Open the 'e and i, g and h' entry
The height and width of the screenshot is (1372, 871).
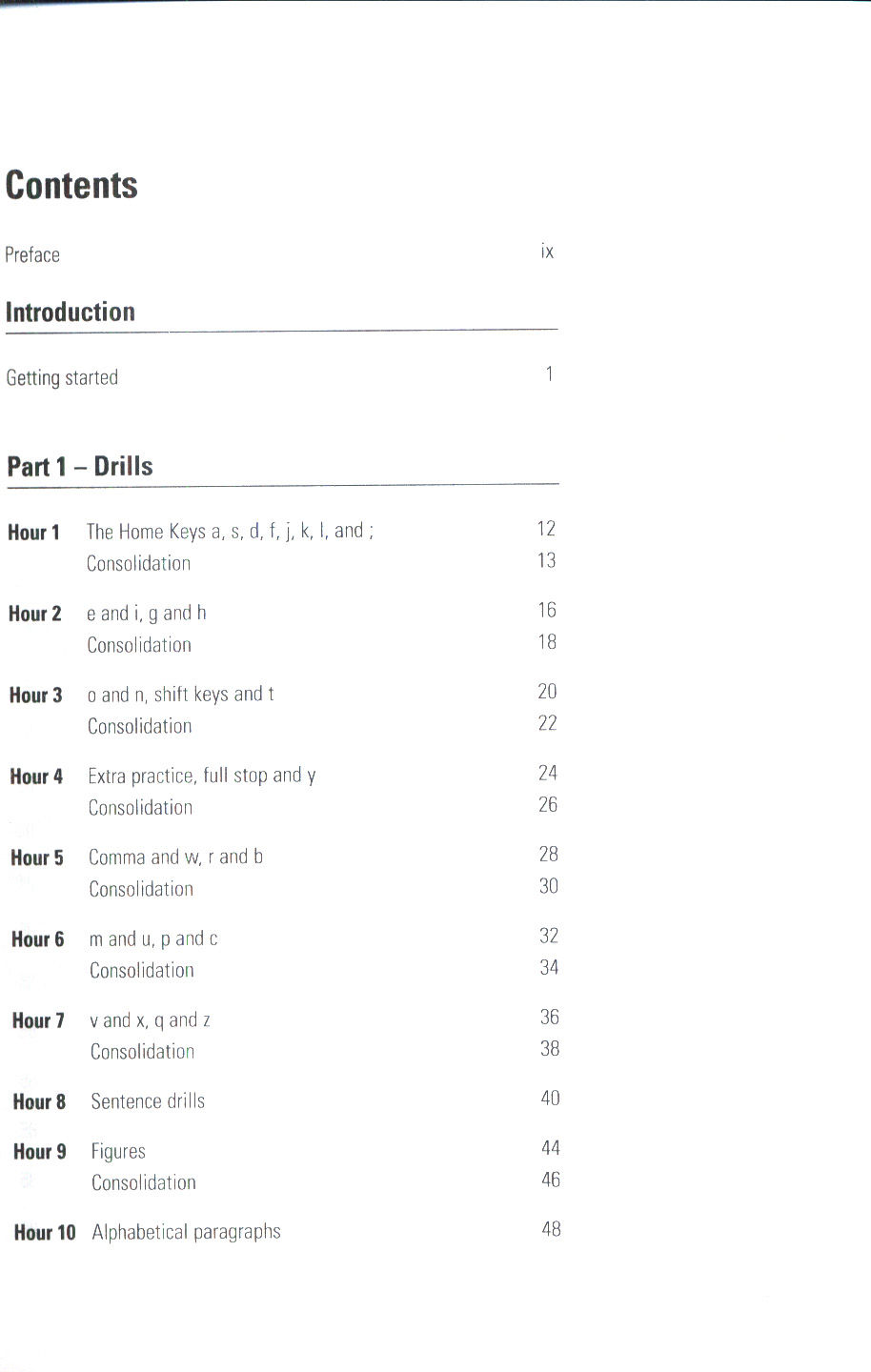(147, 614)
